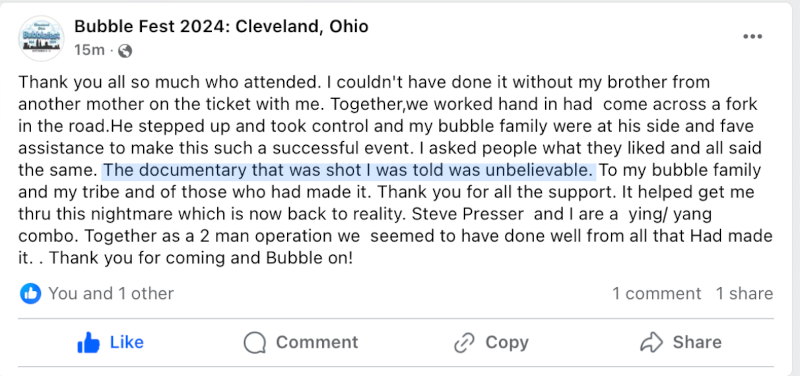Screen dimensions: 800x376
Task: Select the Comment button label
Action: (317, 342)
